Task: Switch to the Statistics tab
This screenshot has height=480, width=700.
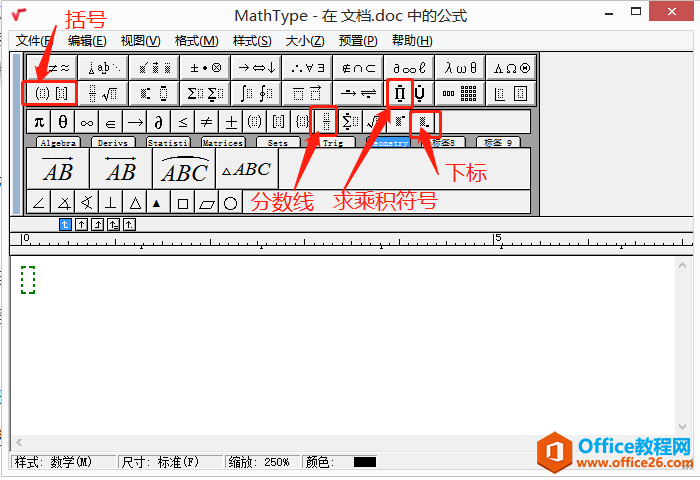Action: pos(168,142)
